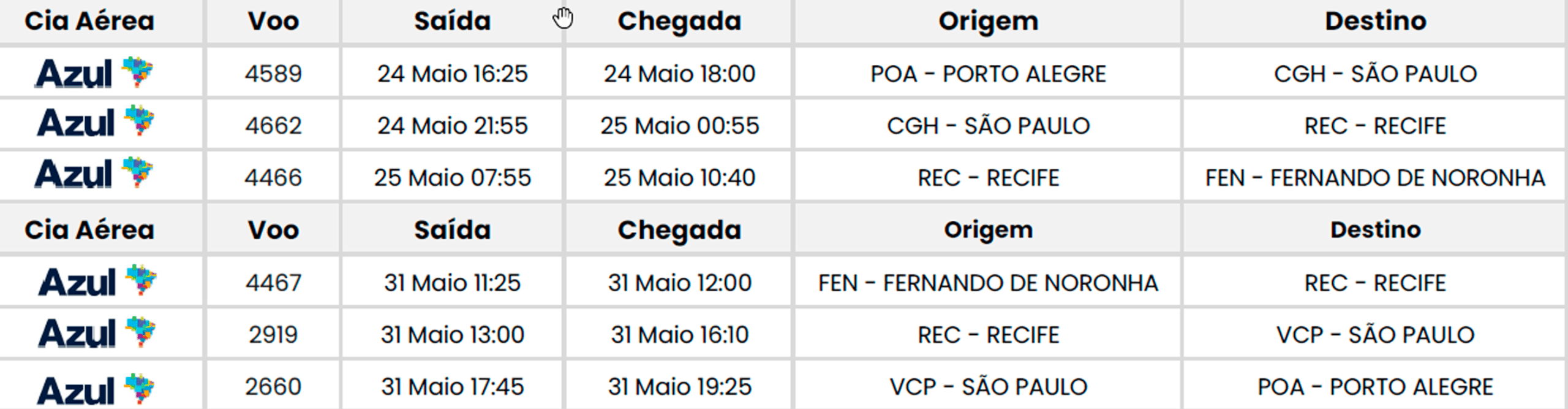This screenshot has height=409, width=1568.
Task: Click the 24 Maio 21:55 departure cell
Action: pyautogui.click(x=452, y=126)
